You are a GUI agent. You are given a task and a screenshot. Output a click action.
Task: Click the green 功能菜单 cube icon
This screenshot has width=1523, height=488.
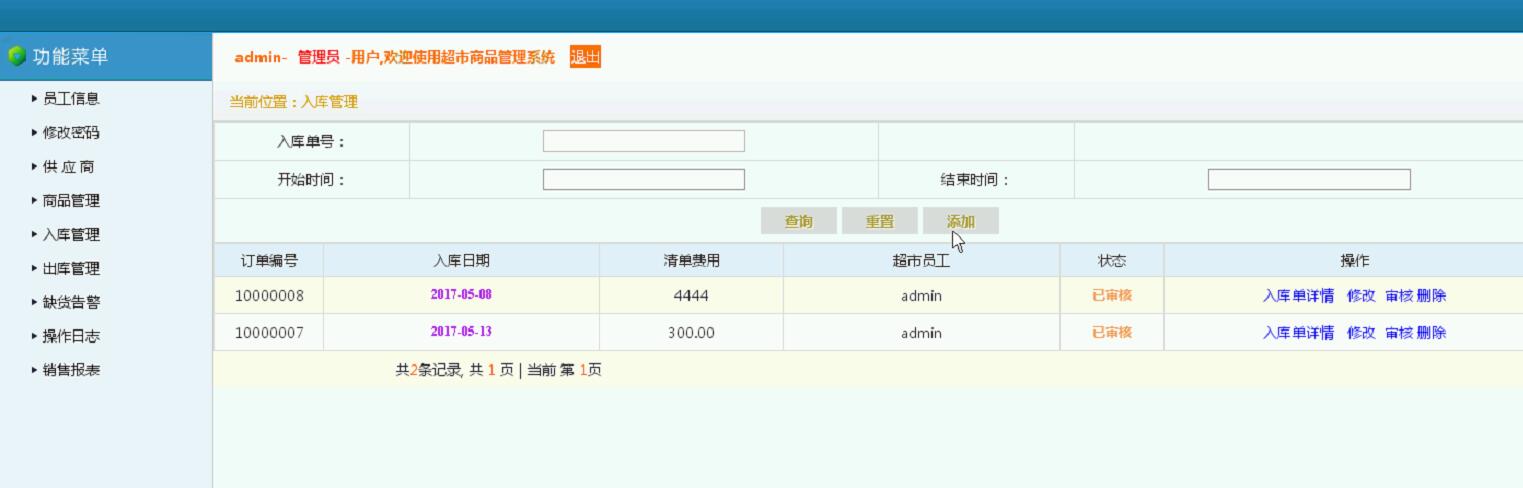click(x=16, y=56)
